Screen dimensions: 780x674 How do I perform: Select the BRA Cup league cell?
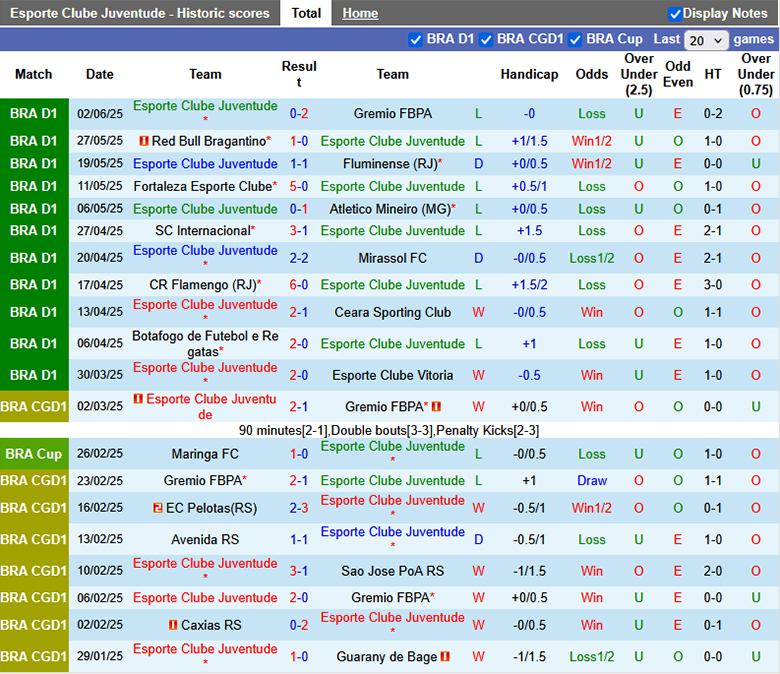pyautogui.click(x=34, y=454)
